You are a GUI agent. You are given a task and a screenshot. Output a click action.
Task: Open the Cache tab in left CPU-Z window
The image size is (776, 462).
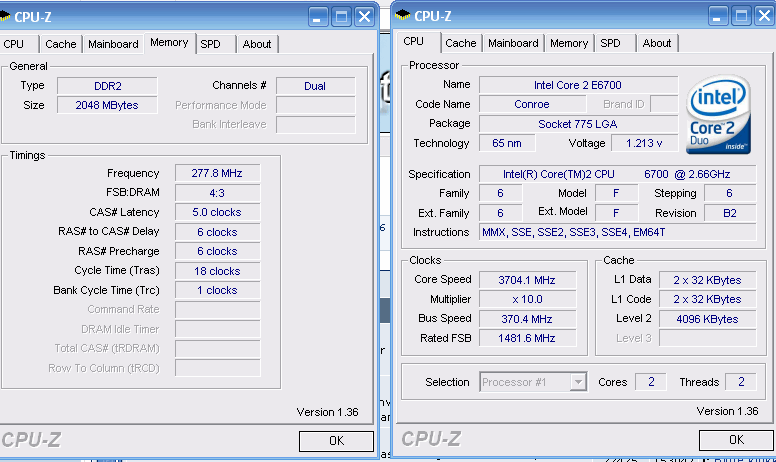(x=61, y=44)
